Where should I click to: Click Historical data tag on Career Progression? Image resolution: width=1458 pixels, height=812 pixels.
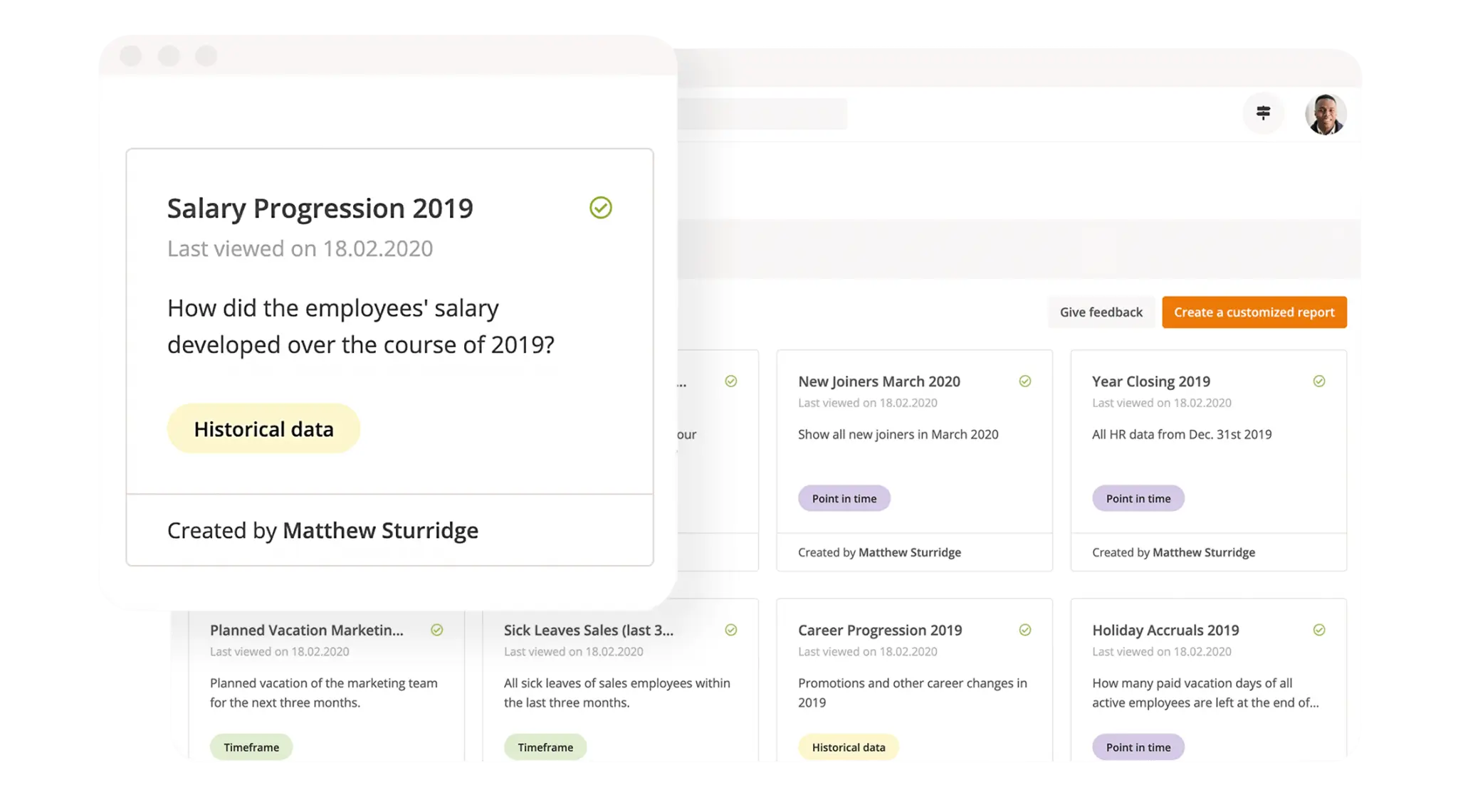pos(848,747)
